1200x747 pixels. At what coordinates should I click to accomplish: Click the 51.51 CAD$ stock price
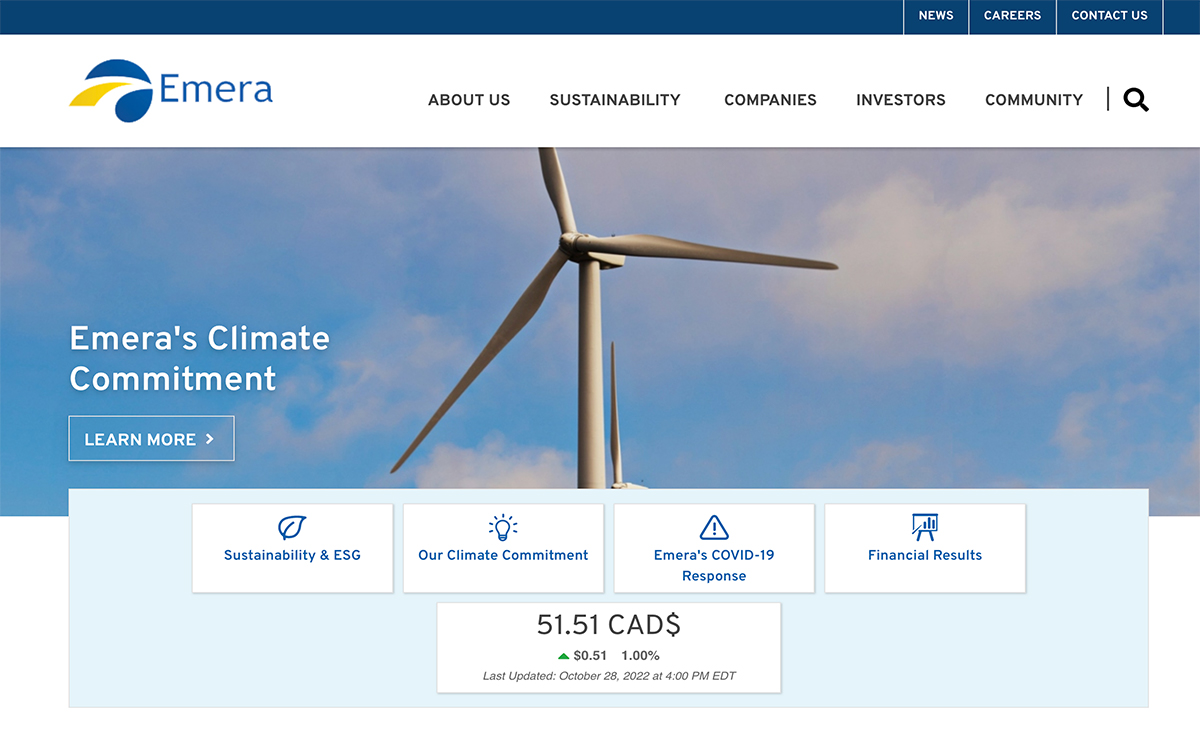(x=608, y=625)
